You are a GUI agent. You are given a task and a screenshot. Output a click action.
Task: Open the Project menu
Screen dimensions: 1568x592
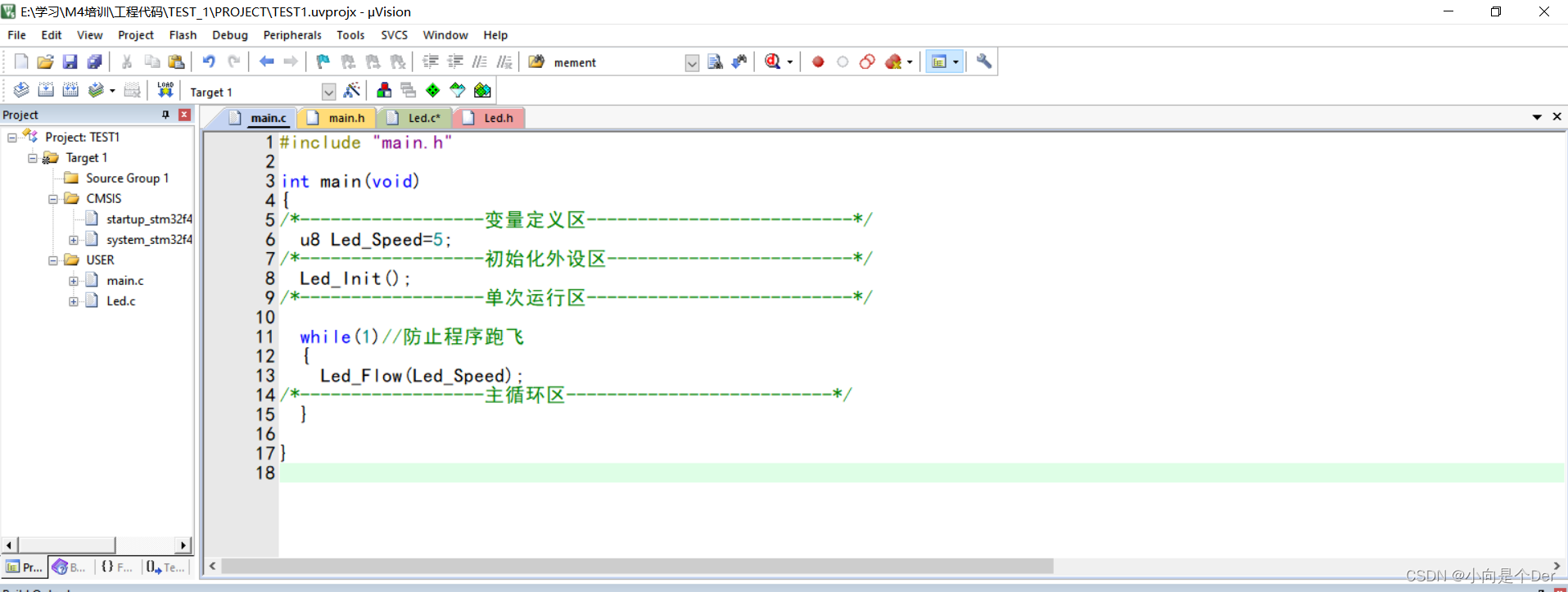tap(135, 35)
